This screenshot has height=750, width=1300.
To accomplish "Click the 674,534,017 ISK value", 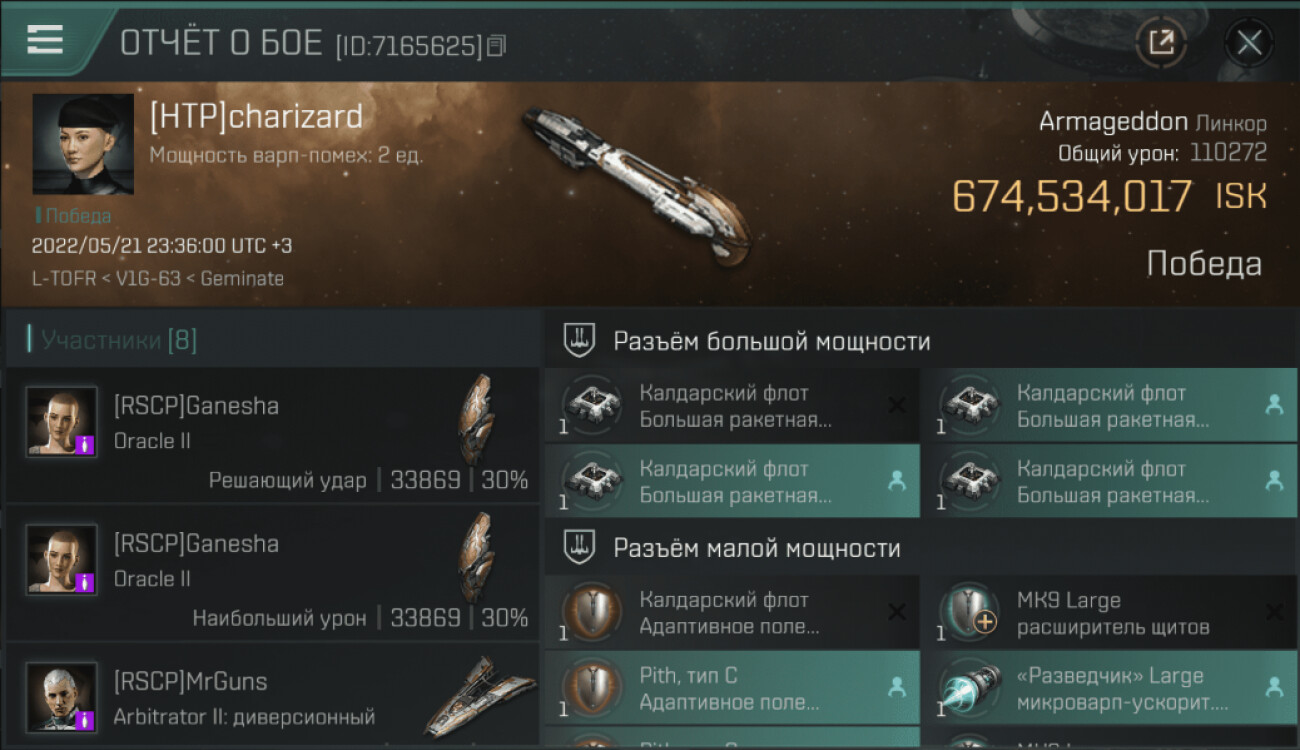I will (x=1109, y=196).
